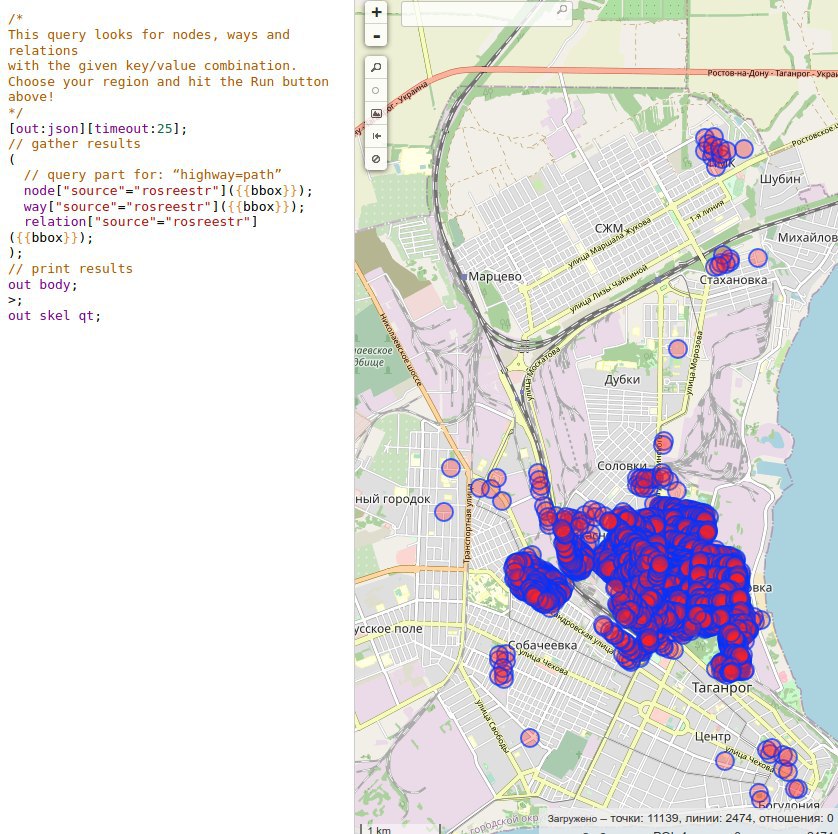
Task: Place cursor on "[out:json][timeout:25];" line
Action: [98, 129]
